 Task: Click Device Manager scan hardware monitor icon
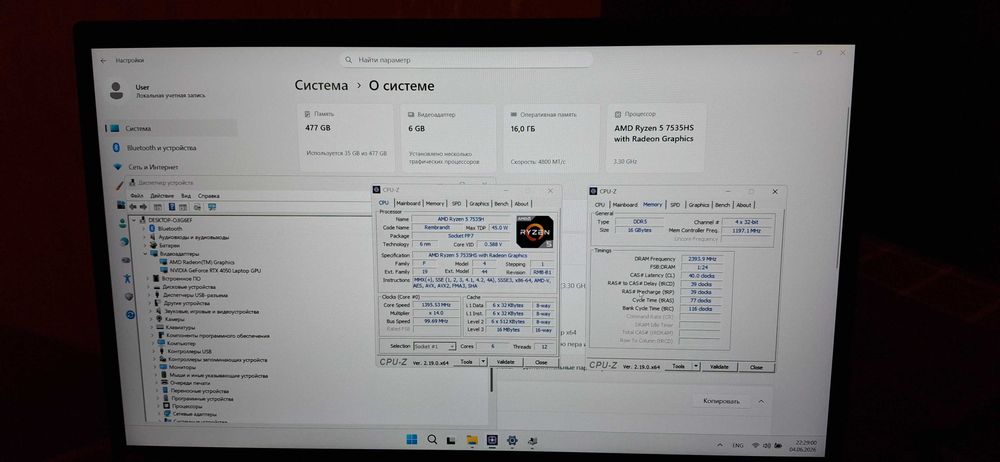[212, 207]
